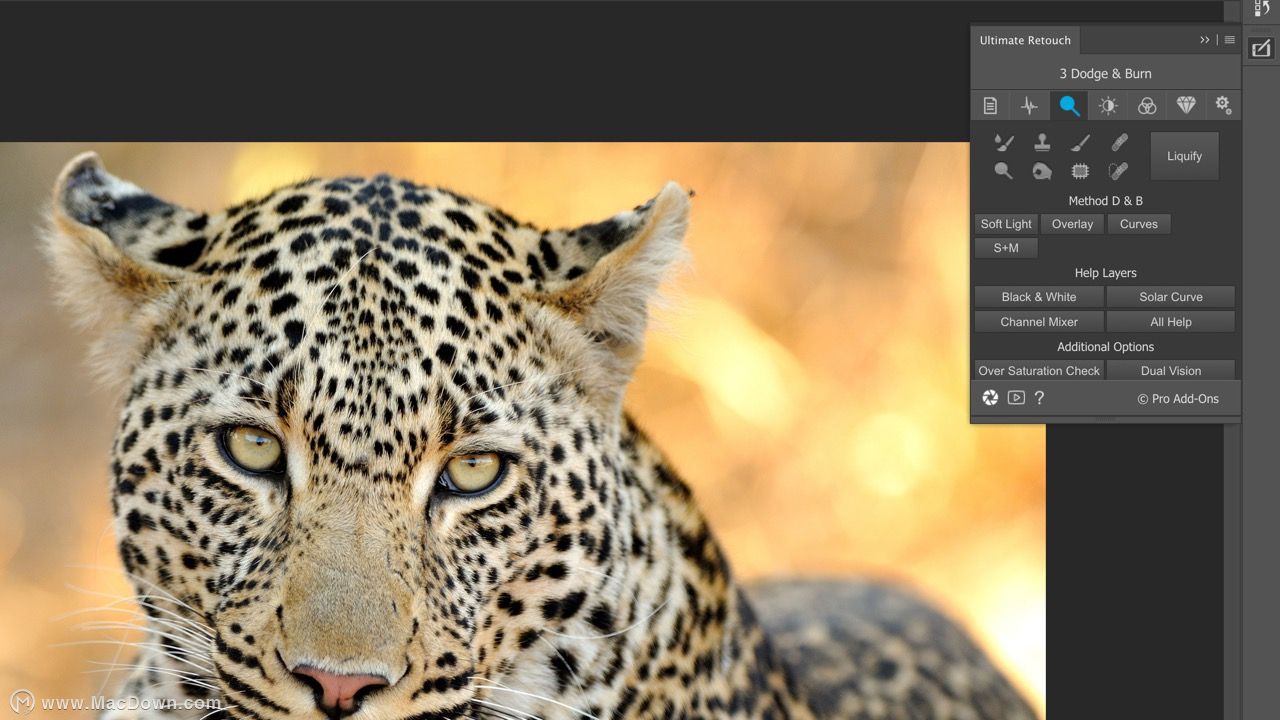The width and height of the screenshot is (1280, 720).
Task: Select the healing bandage tool icon
Action: 1119,143
